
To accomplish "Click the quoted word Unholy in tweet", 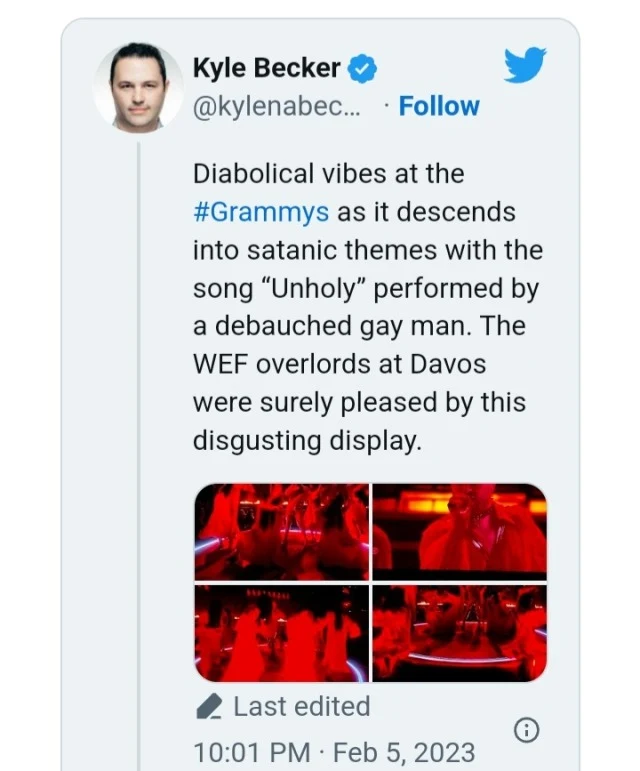I will [313, 288].
